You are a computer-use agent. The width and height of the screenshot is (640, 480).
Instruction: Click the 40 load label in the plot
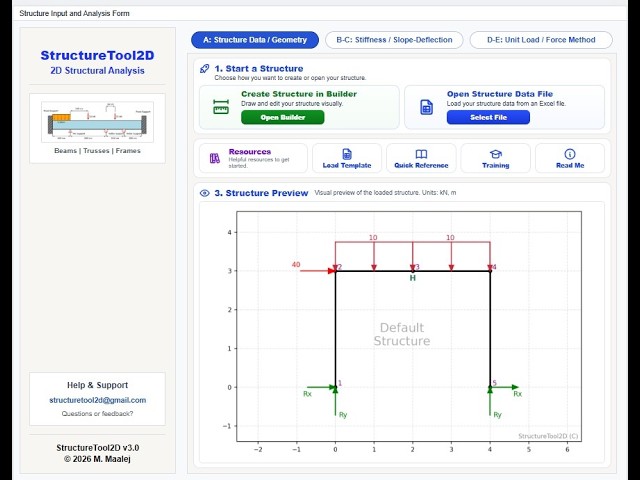pos(296,264)
